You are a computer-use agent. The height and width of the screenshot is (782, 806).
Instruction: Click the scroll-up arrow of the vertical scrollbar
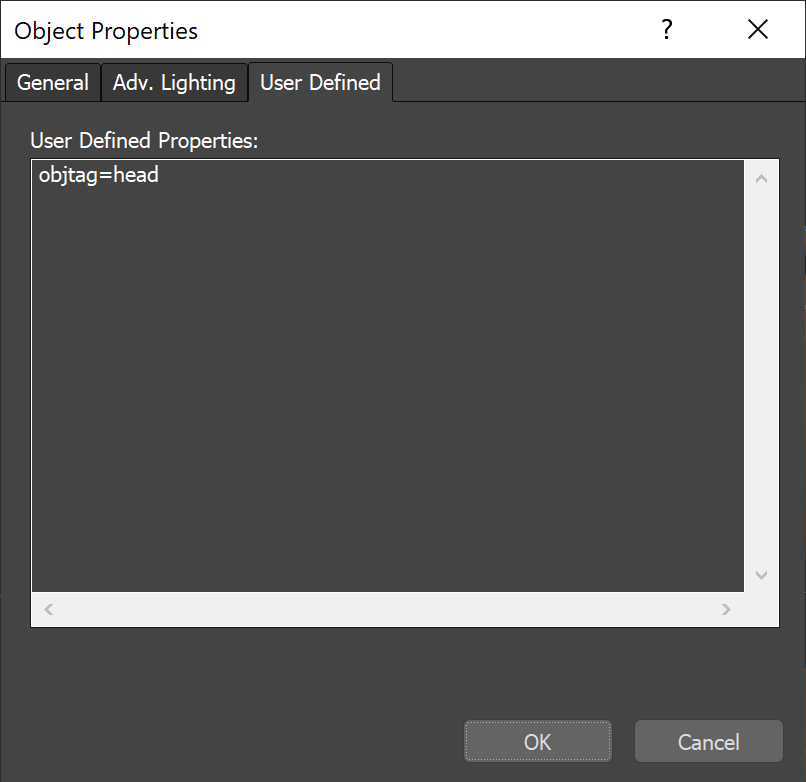point(761,176)
